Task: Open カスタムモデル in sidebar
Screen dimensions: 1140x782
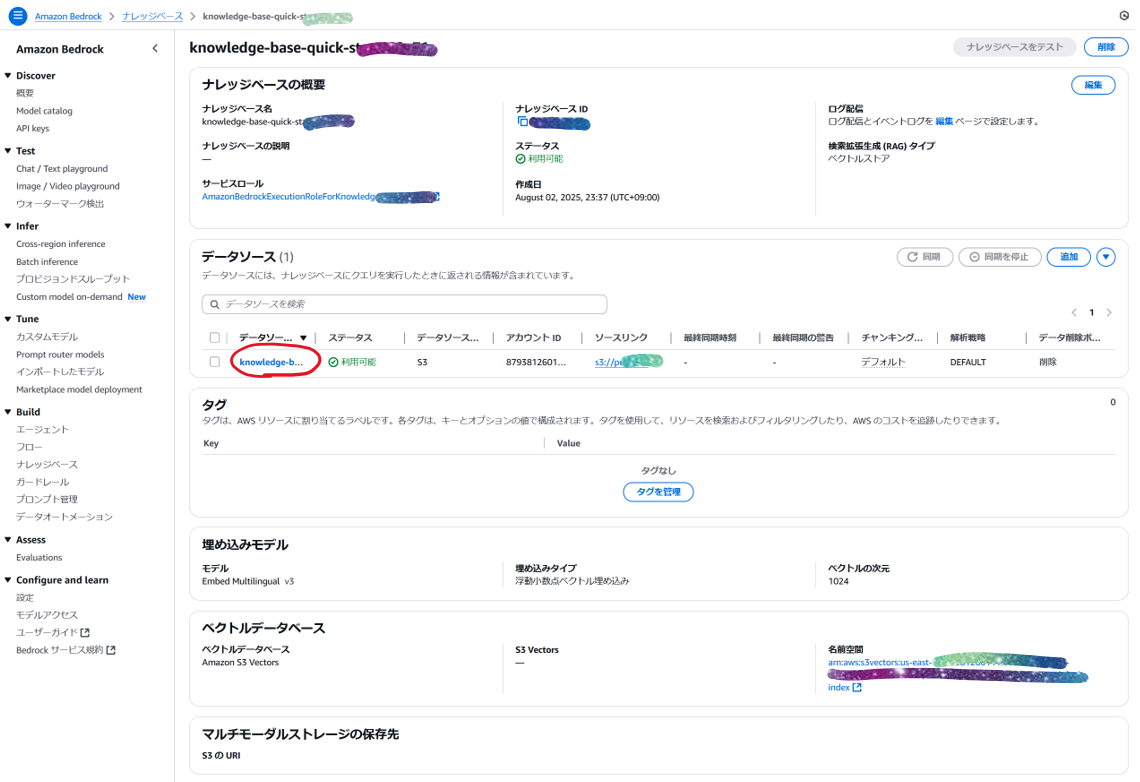Action: (47, 337)
